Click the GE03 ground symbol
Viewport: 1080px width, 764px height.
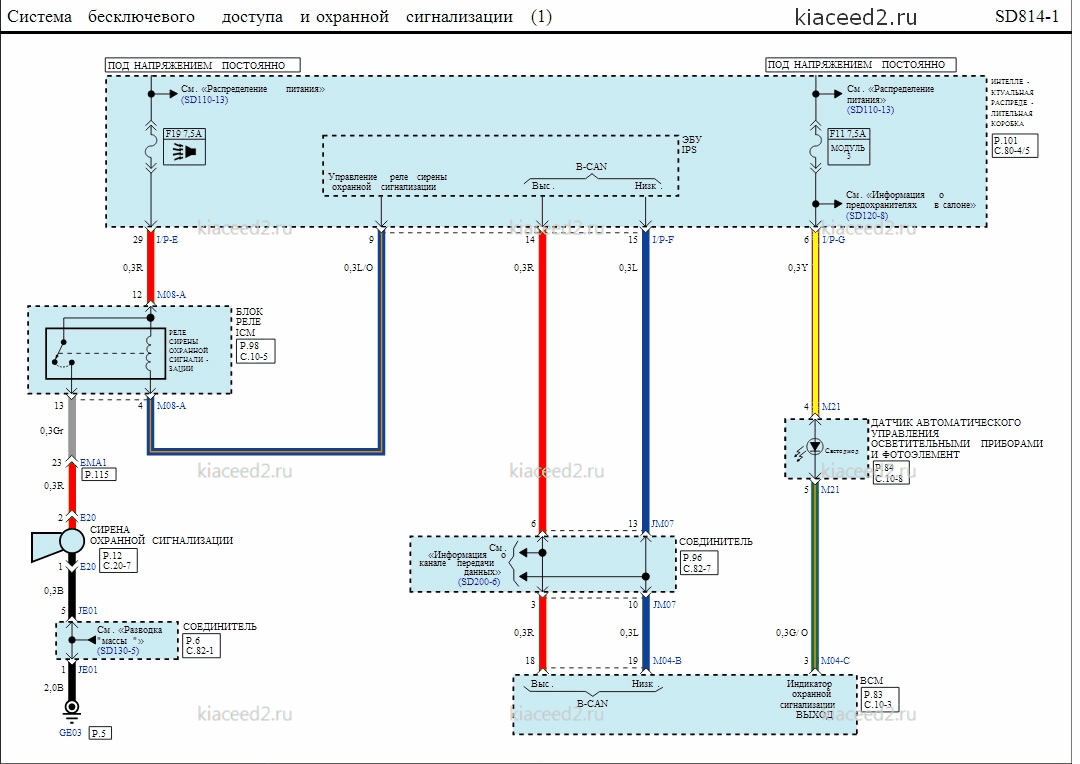coord(71,710)
